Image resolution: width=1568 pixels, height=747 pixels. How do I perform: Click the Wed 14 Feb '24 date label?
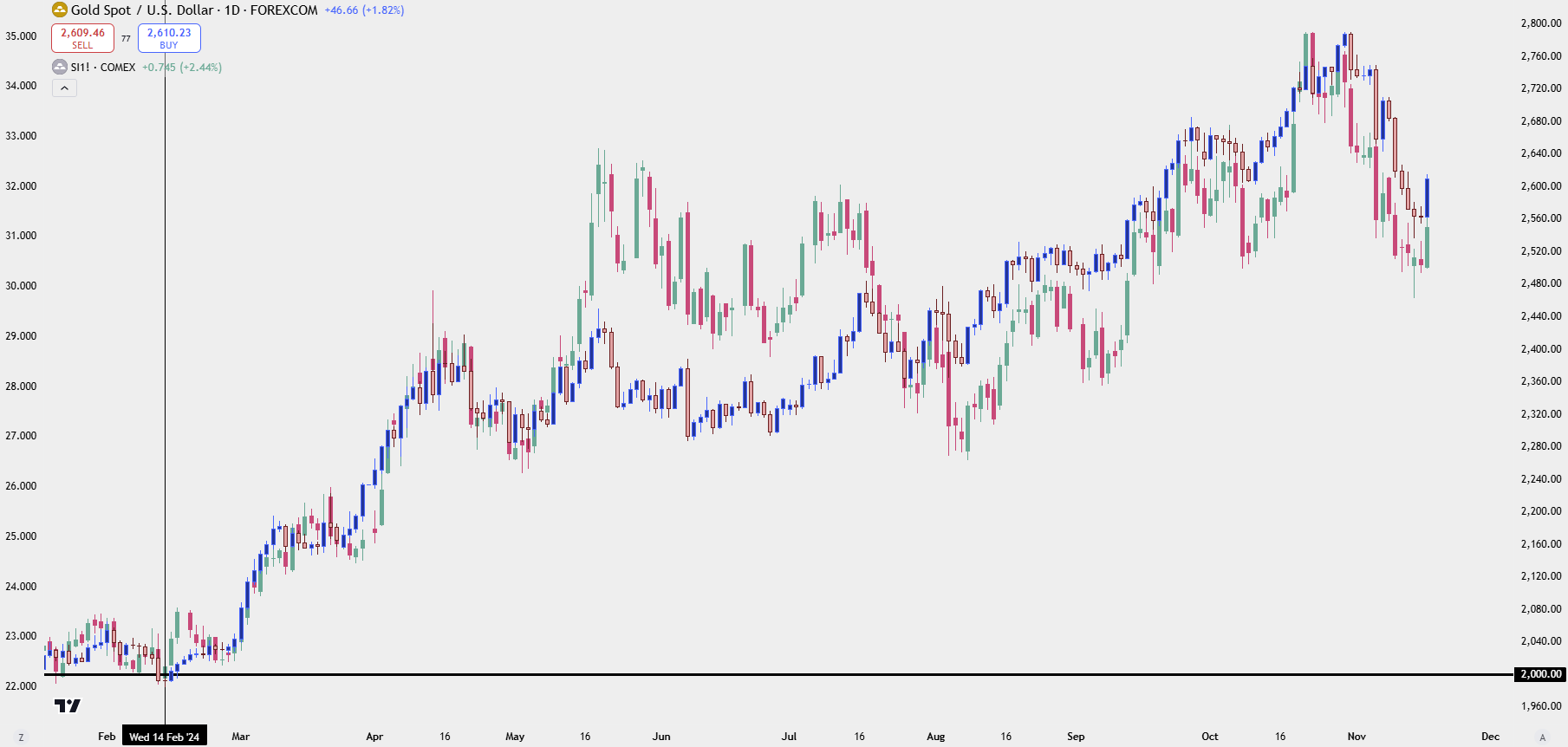(x=165, y=737)
